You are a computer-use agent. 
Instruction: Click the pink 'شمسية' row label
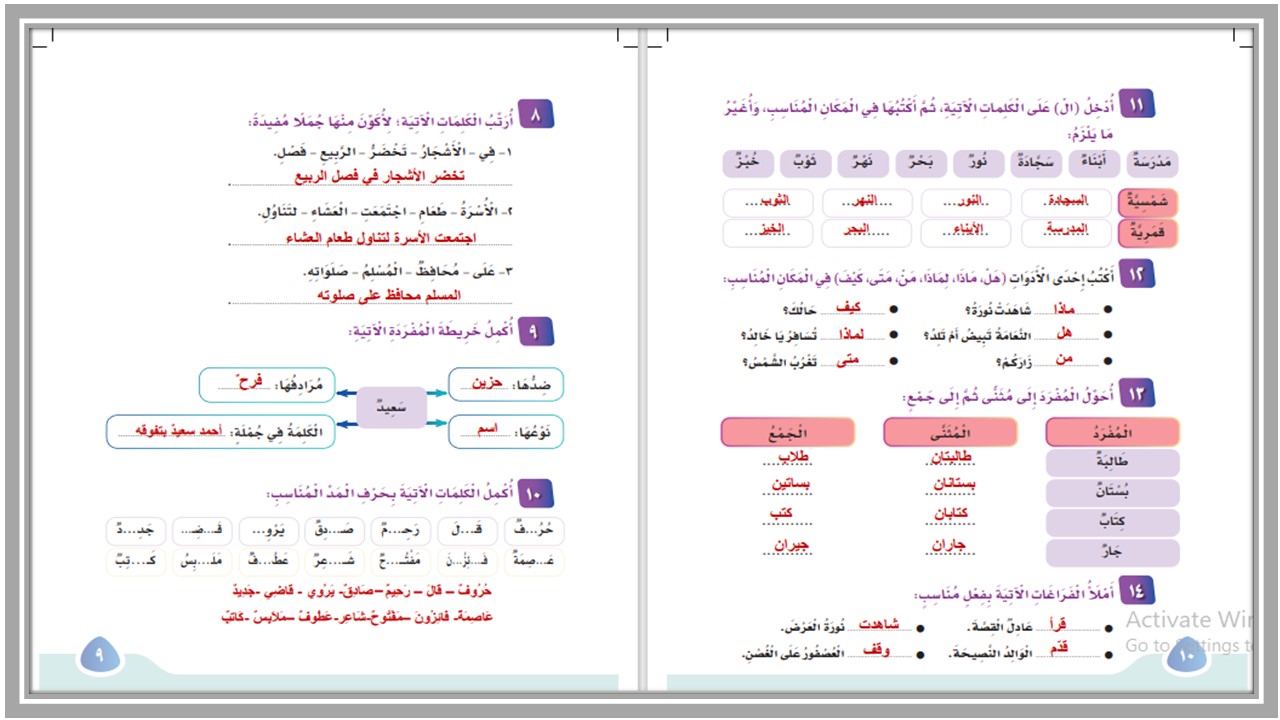pos(1149,201)
